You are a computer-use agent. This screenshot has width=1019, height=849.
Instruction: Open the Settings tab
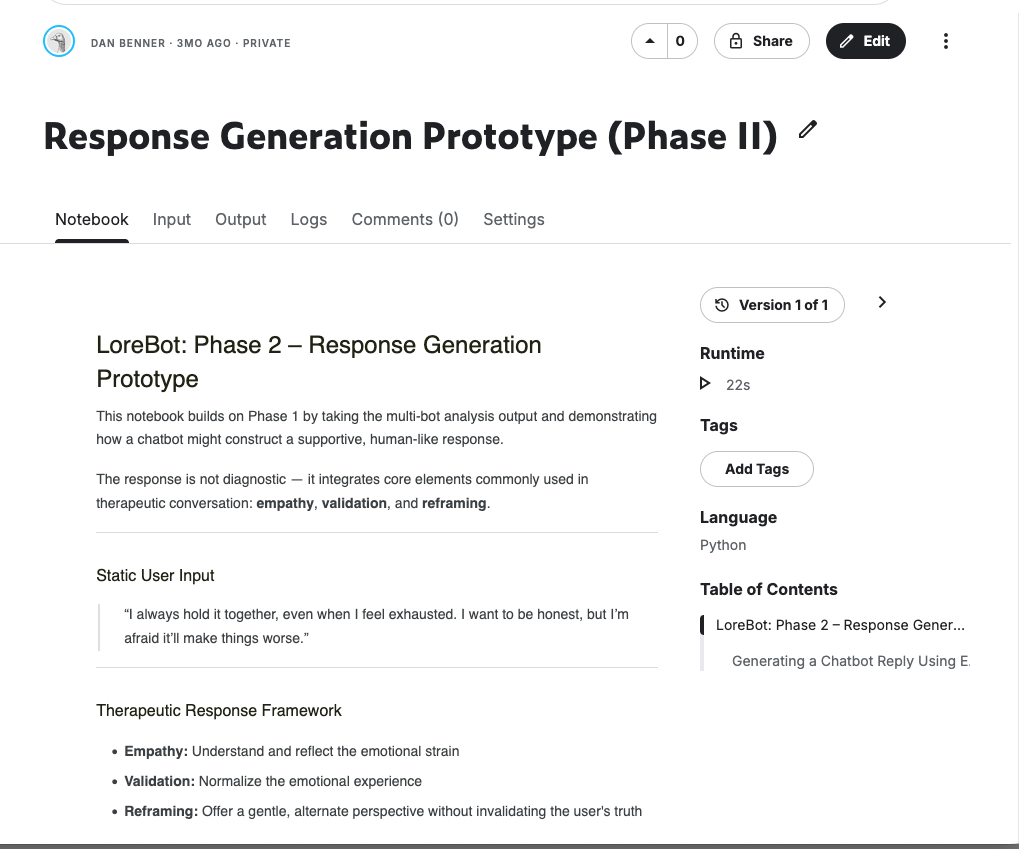point(514,219)
